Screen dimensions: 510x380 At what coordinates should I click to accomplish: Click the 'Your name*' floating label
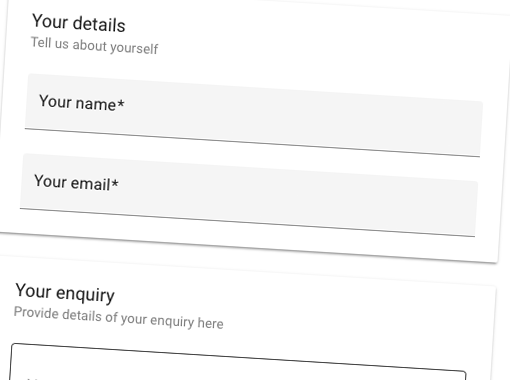[82, 103]
